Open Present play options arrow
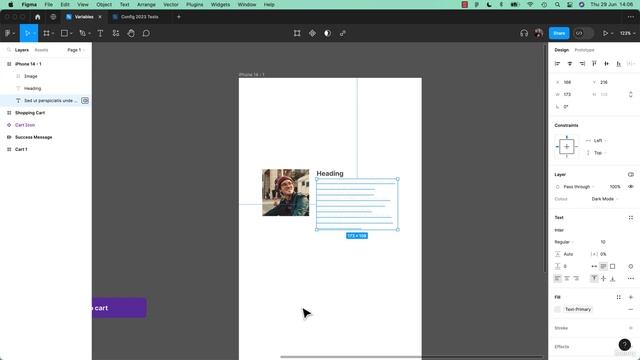 click(x=612, y=33)
